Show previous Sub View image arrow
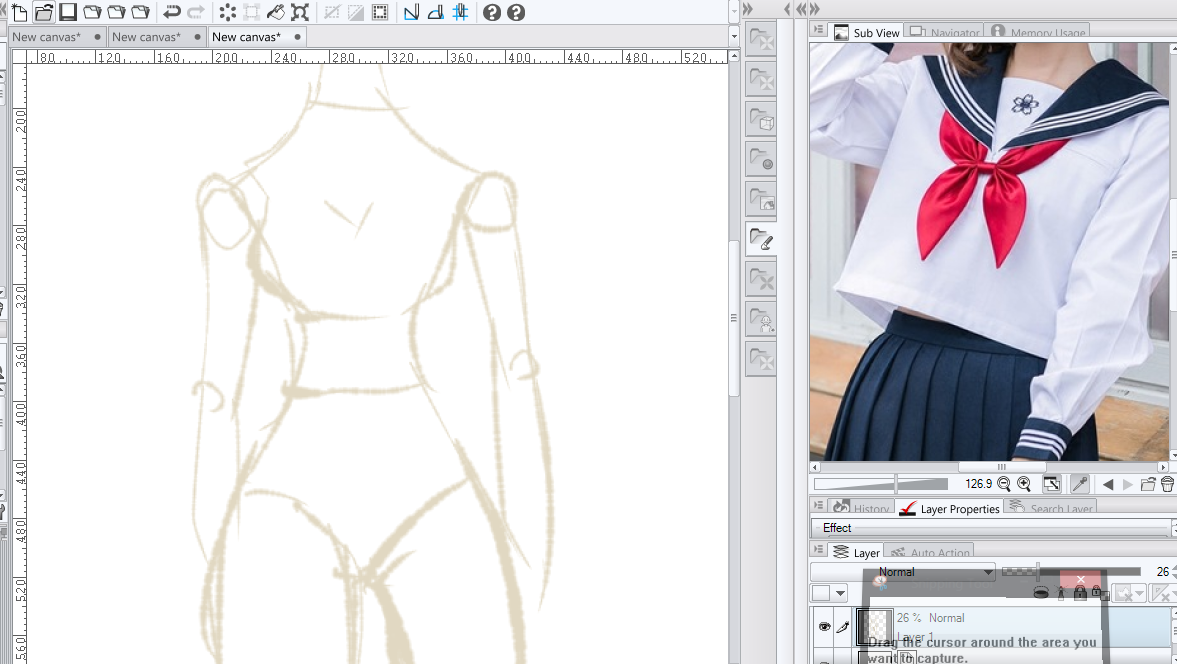 [x=1108, y=485]
